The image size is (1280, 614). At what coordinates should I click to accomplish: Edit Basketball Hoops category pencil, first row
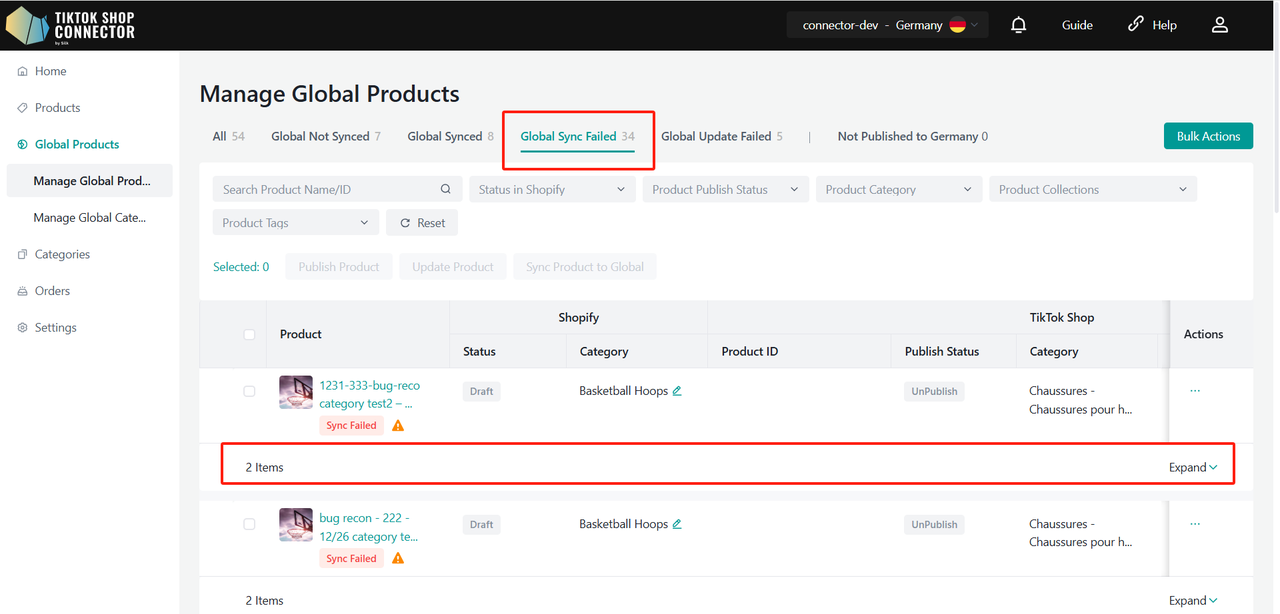tap(677, 391)
